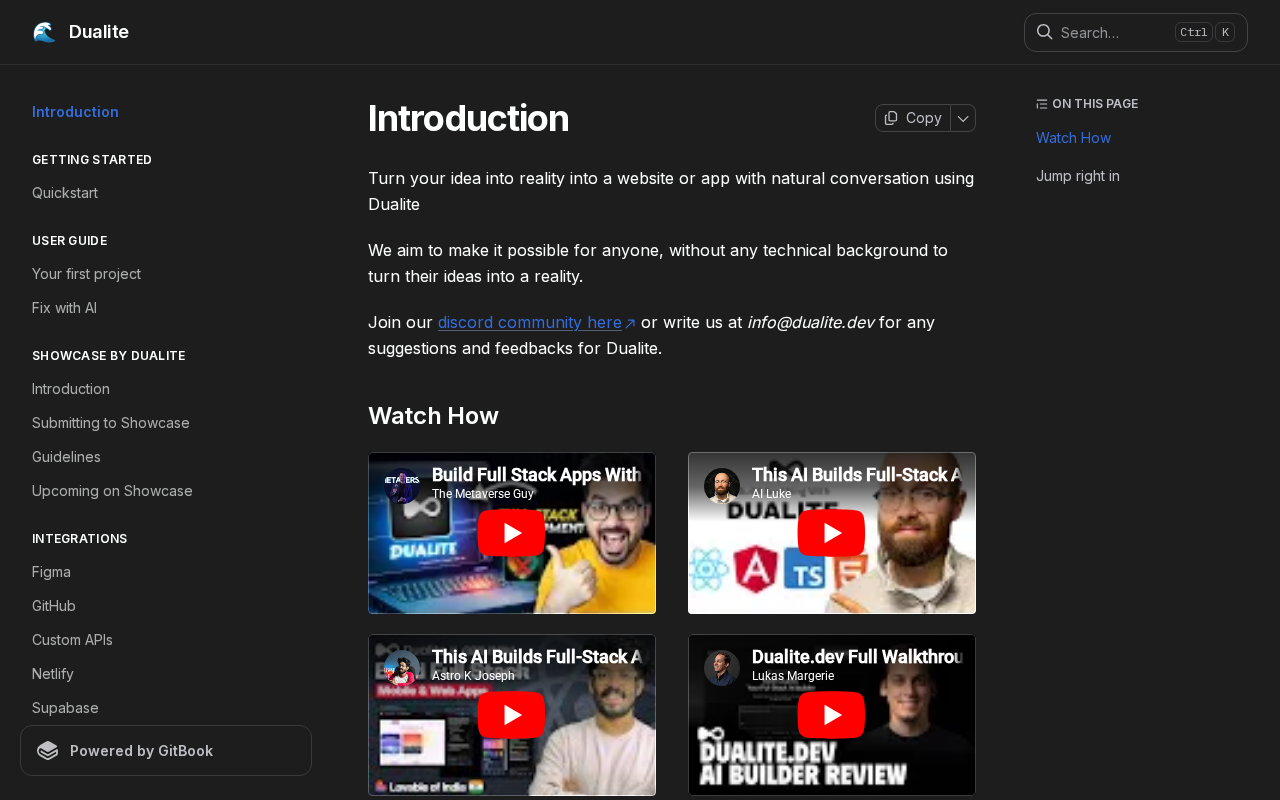This screenshot has width=1280, height=800.
Task: Click the ON THIS PAGE label
Action: [1095, 104]
